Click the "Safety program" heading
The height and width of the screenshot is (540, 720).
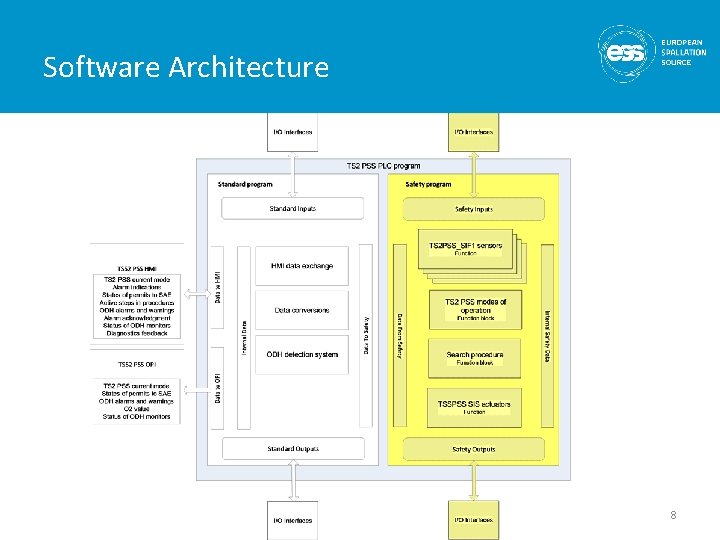(x=428, y=185)
